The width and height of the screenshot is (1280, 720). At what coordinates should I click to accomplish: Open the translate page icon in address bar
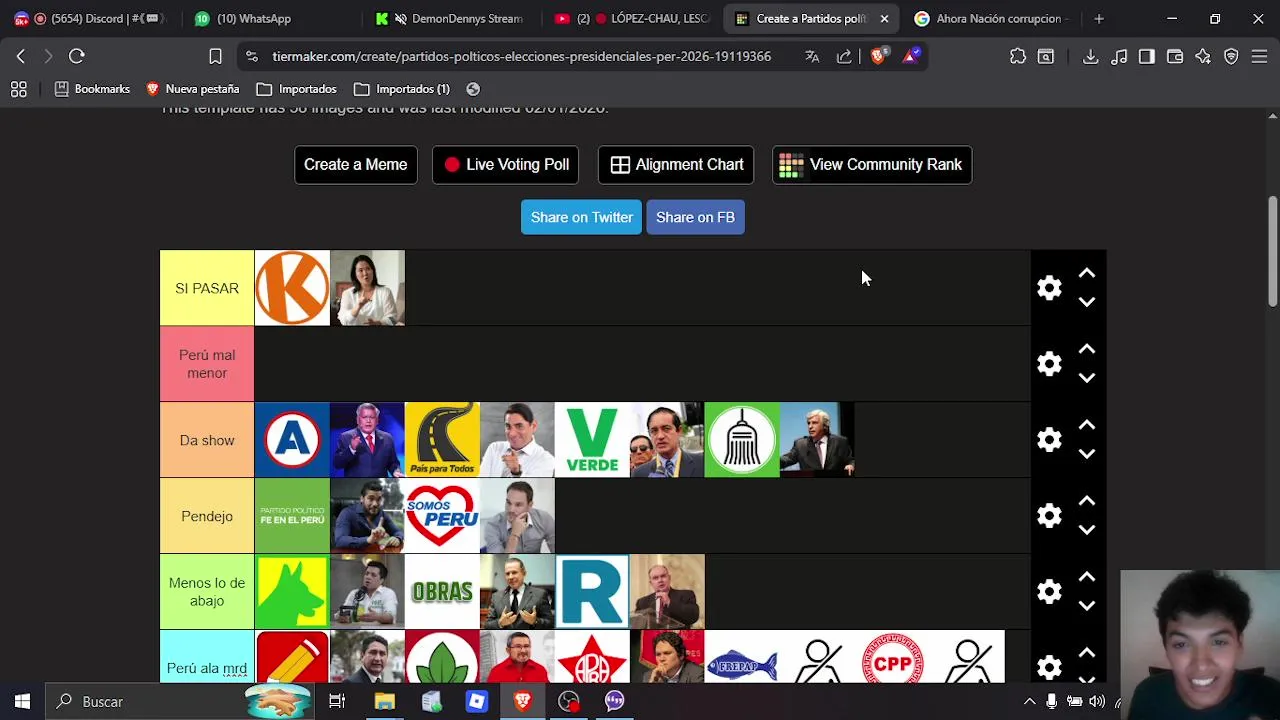[812, 56]
